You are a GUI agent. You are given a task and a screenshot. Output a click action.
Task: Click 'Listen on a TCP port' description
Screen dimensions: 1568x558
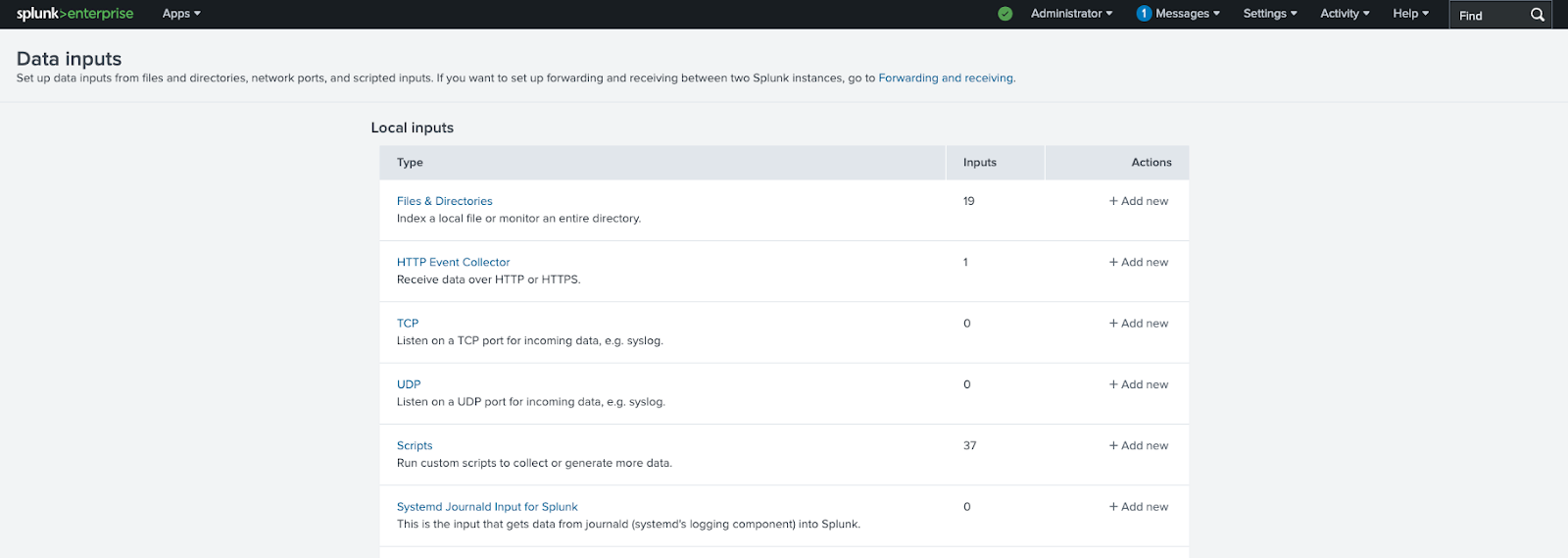(x=529, y=340)
